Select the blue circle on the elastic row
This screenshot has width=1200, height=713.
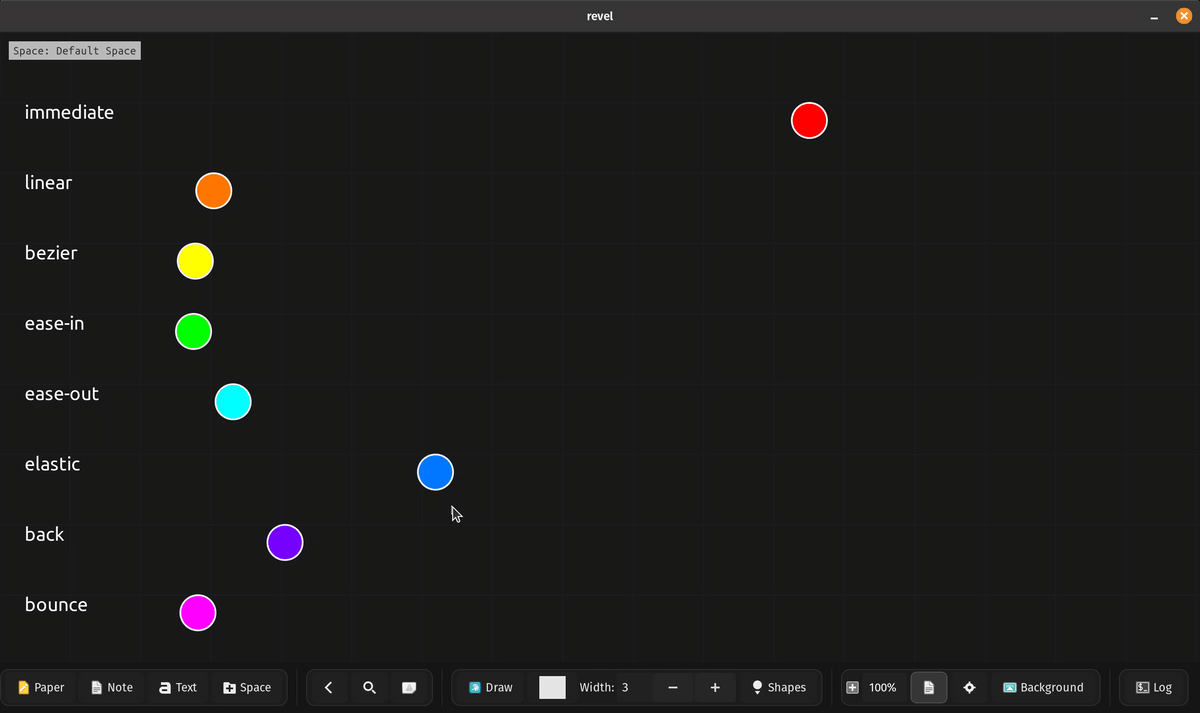[x=435, y=472]
